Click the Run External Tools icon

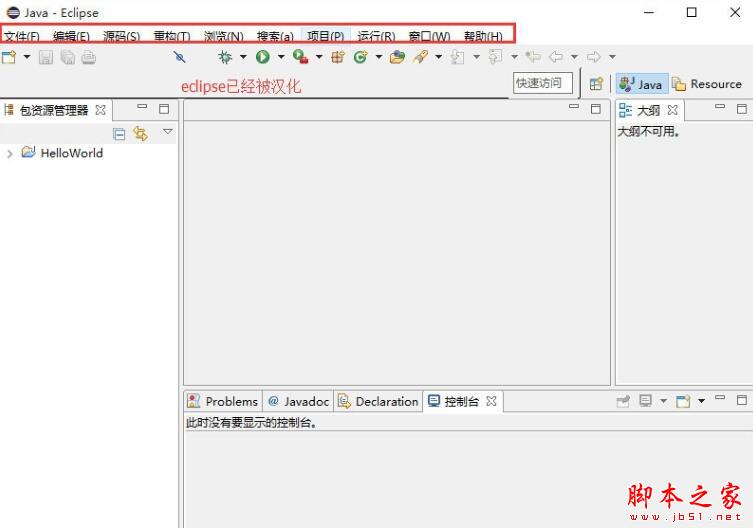point(301,57)
